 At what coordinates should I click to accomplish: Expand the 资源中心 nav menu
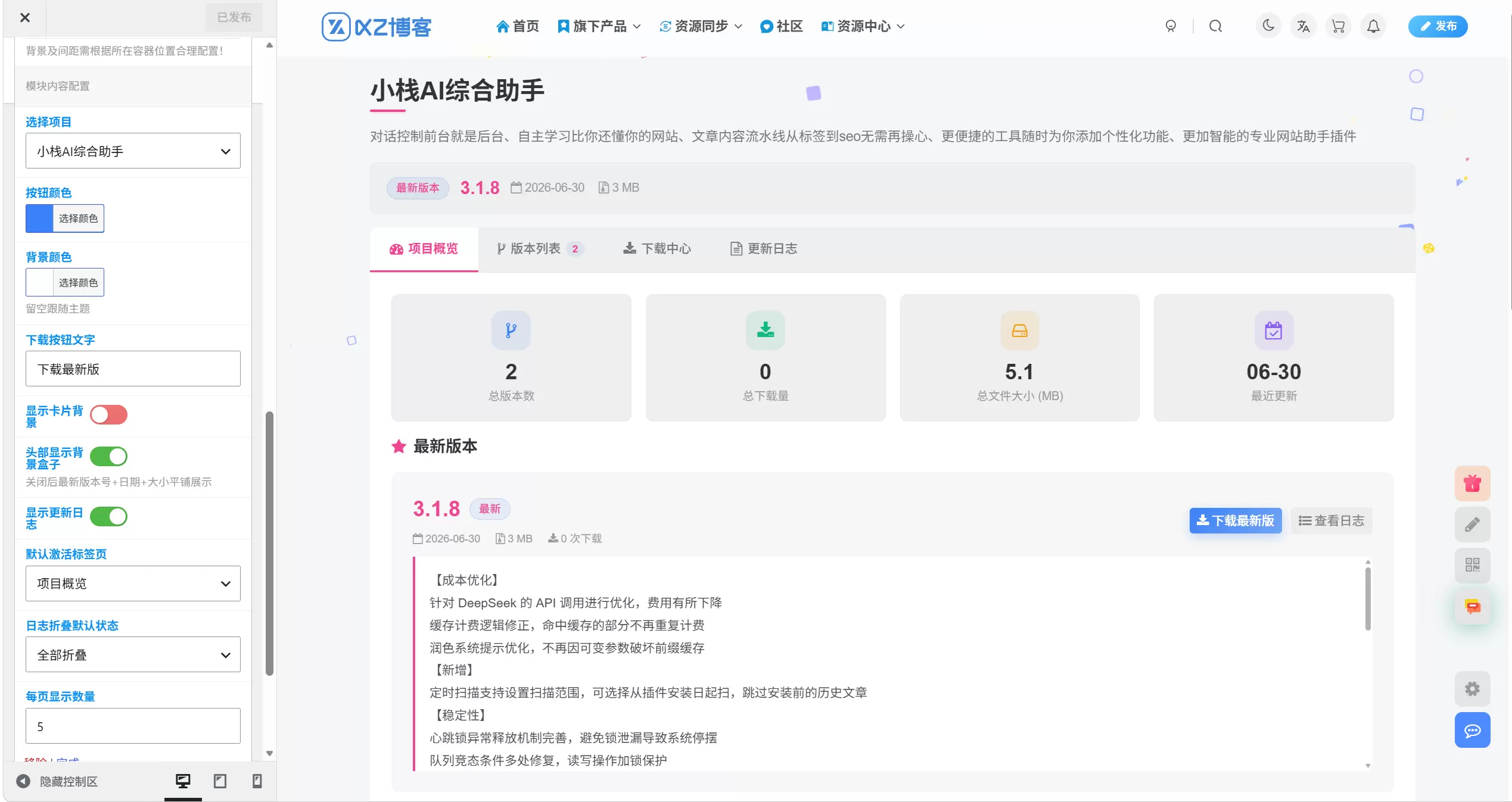[x=863, y=26]
